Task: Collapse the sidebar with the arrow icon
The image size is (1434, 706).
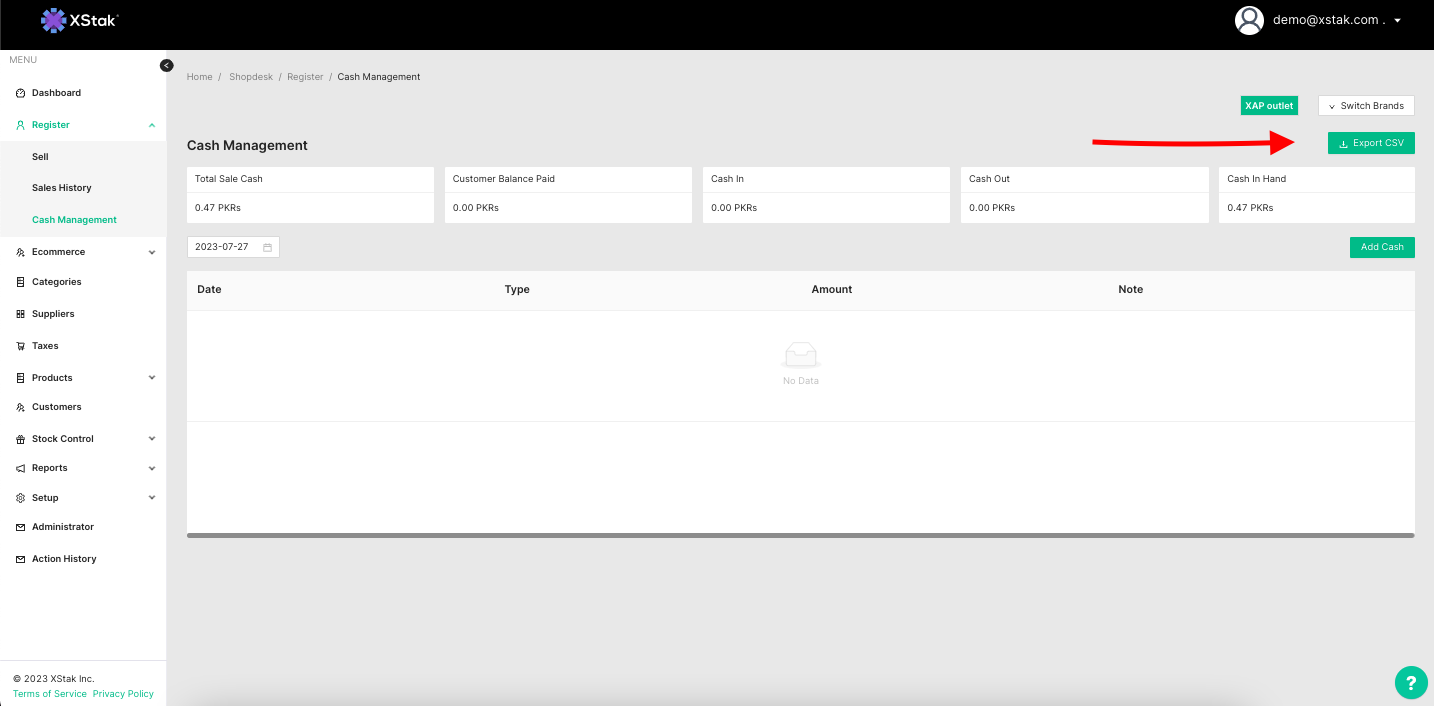Action: click(167, 65)
